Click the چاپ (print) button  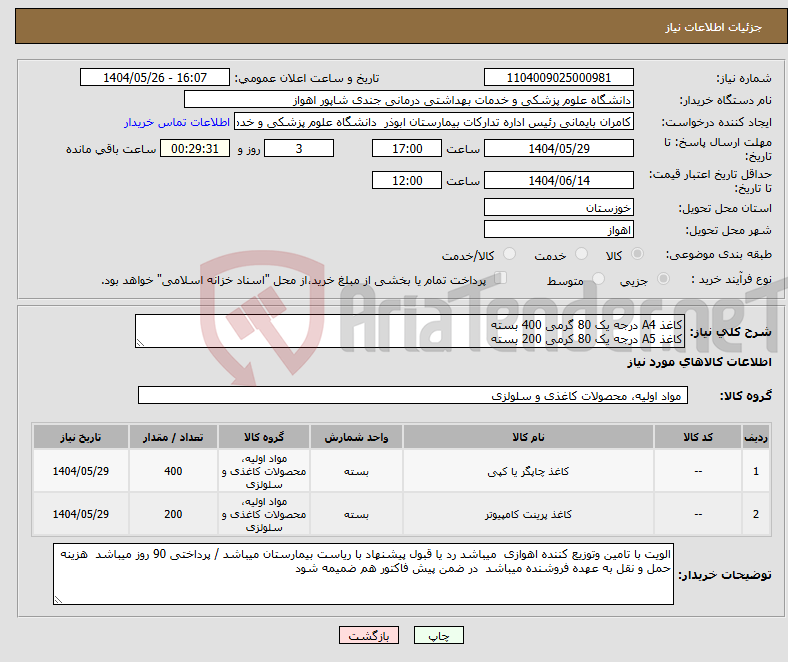[x=438, y=635]
